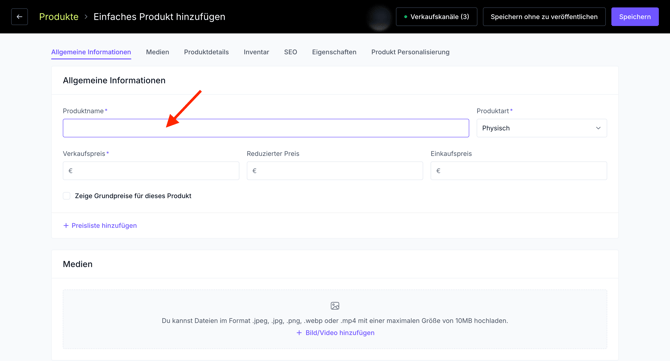Click Speichern ohne zu veröffentlichen button

click(544, 17)
